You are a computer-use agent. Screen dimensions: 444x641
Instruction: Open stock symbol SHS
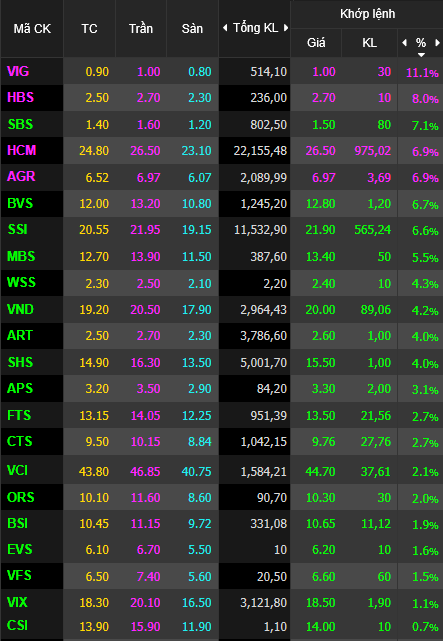pos(20,362)
